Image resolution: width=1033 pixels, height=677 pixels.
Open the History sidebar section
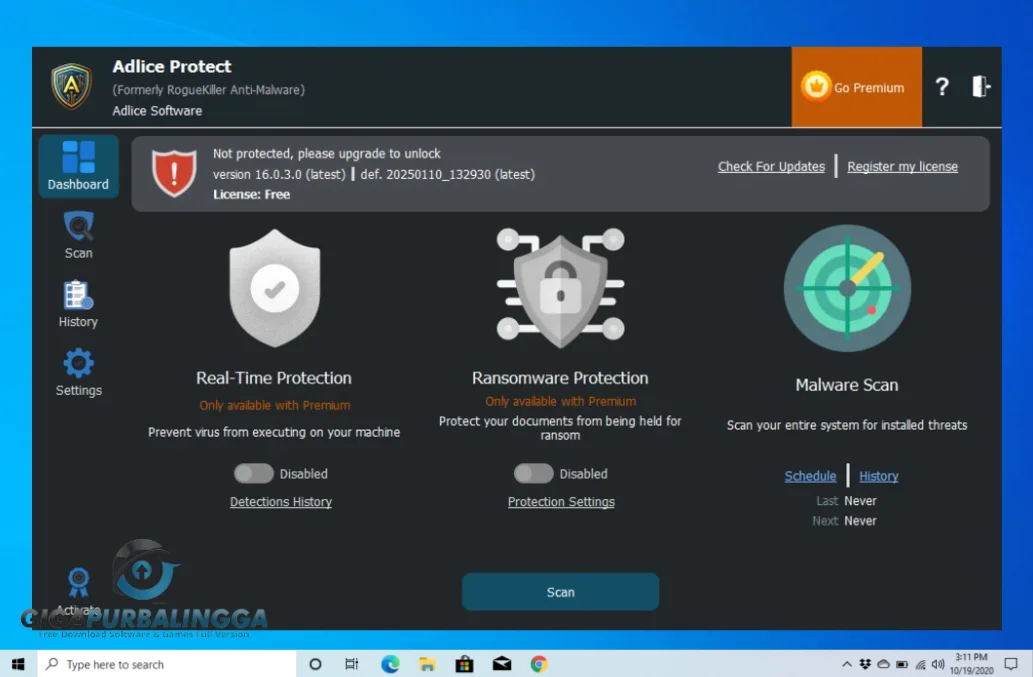click(78, 304)
